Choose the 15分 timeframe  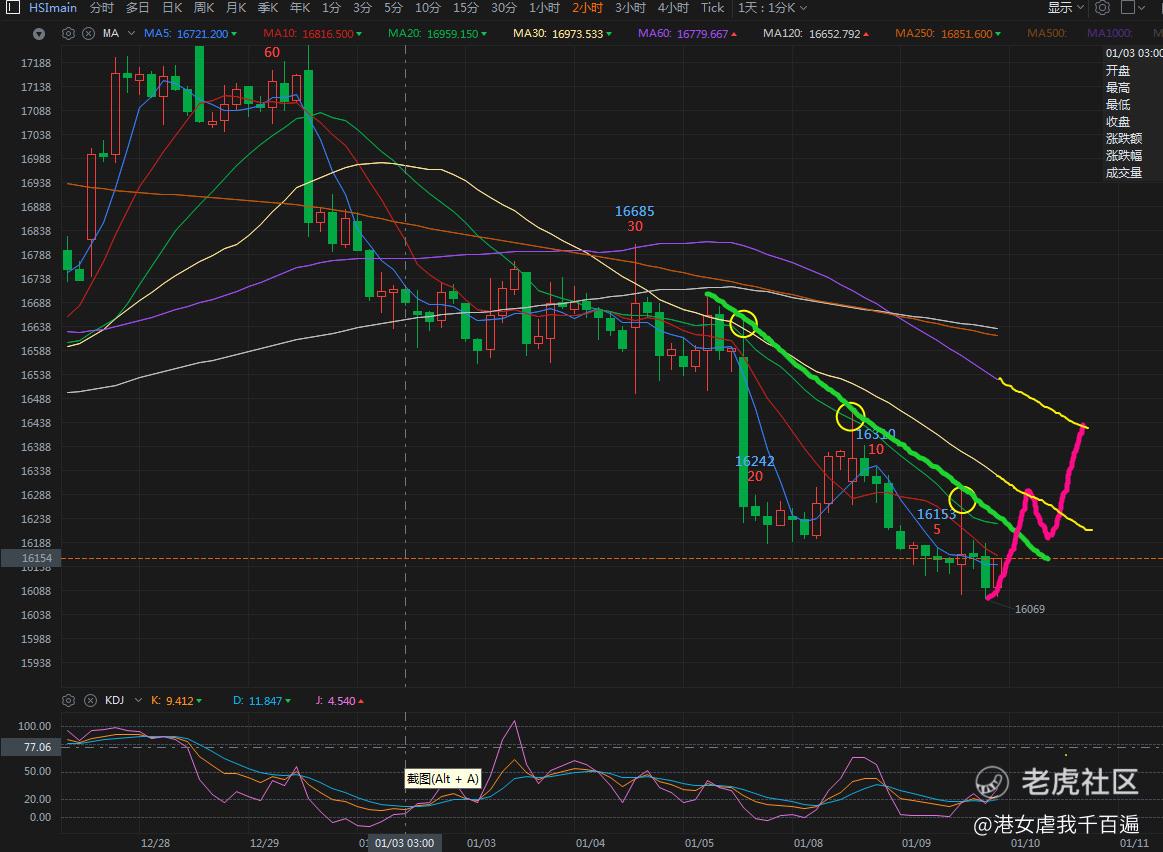click(466, 8)
